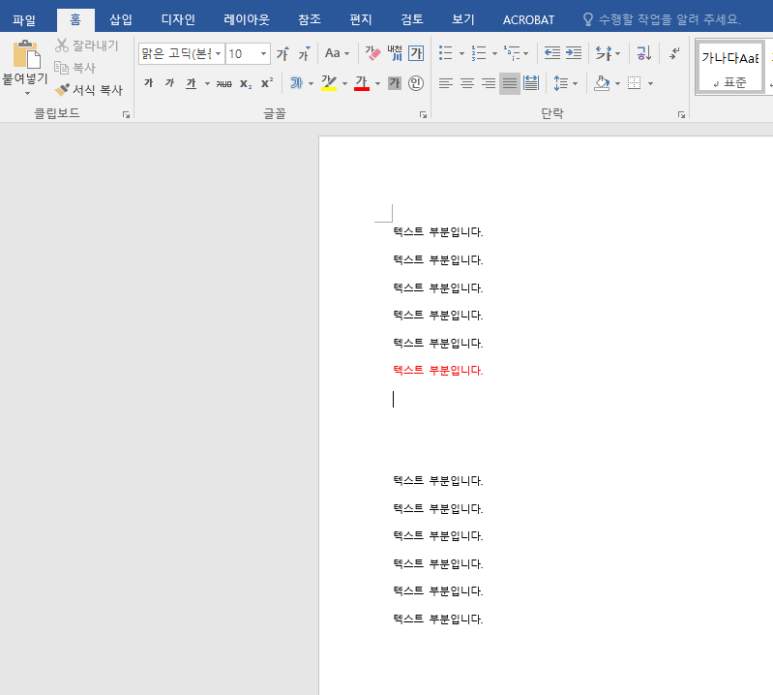
Task: Click the bullets list icon
Action: click(446, 53)
